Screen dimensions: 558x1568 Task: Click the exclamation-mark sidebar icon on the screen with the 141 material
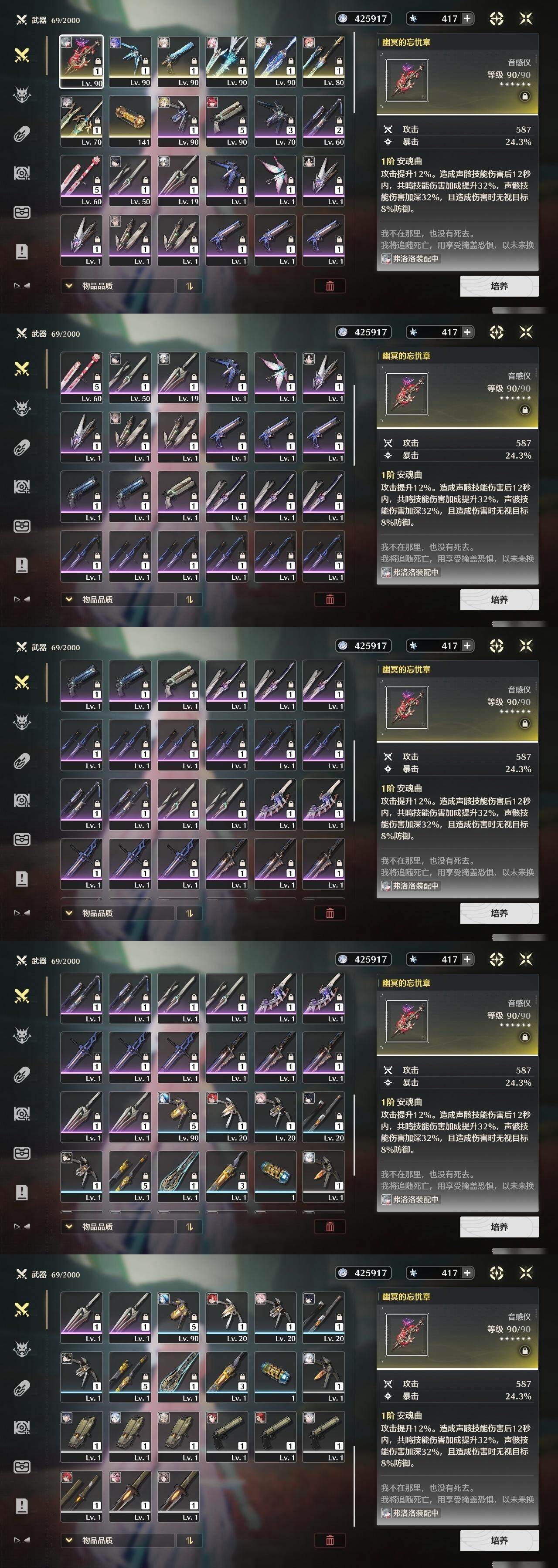(22, 251)
